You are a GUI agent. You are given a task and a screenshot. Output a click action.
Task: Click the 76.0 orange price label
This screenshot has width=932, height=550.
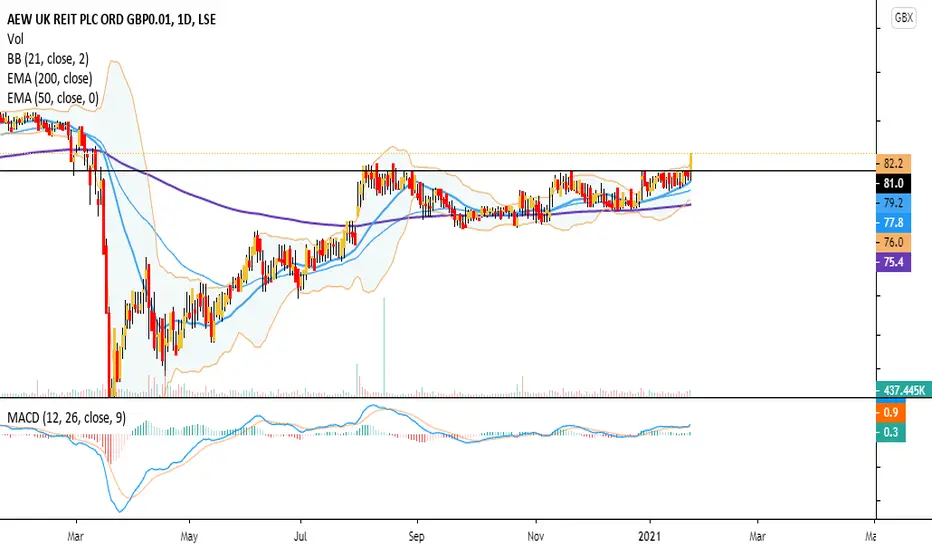coord(893,242)
